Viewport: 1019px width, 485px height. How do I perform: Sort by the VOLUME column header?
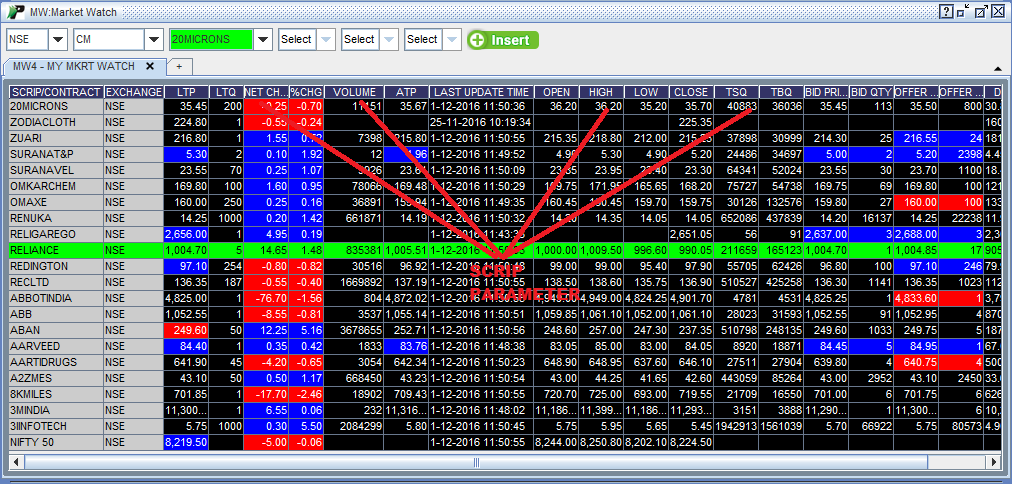[x=356, y=92]
